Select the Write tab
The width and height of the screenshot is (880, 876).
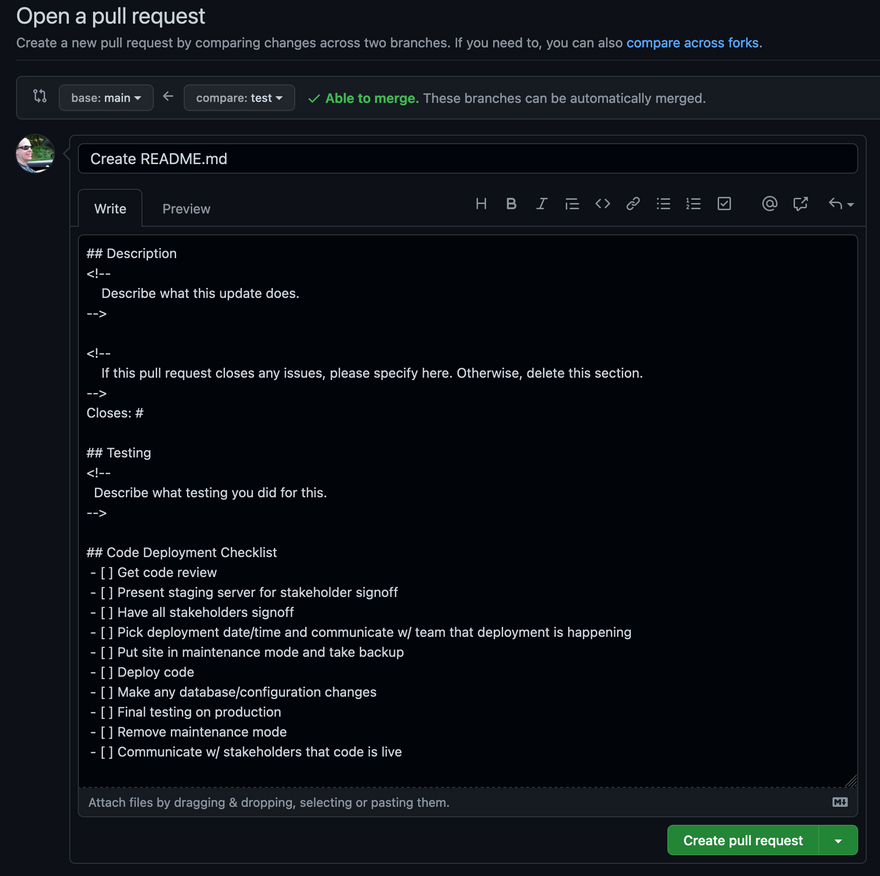pos(110,209)
